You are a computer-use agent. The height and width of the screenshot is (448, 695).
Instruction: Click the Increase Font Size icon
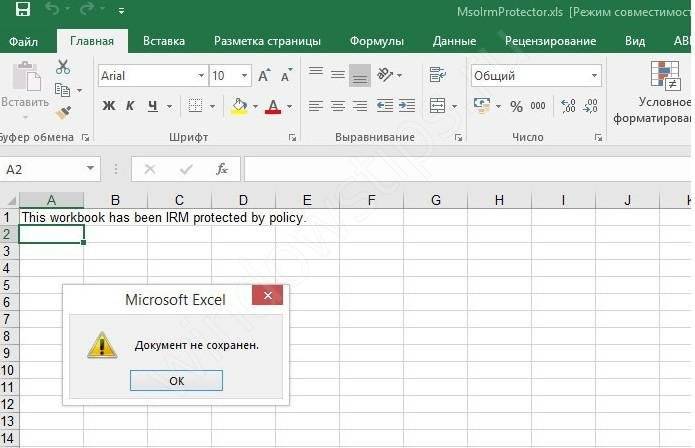[264, 76]
